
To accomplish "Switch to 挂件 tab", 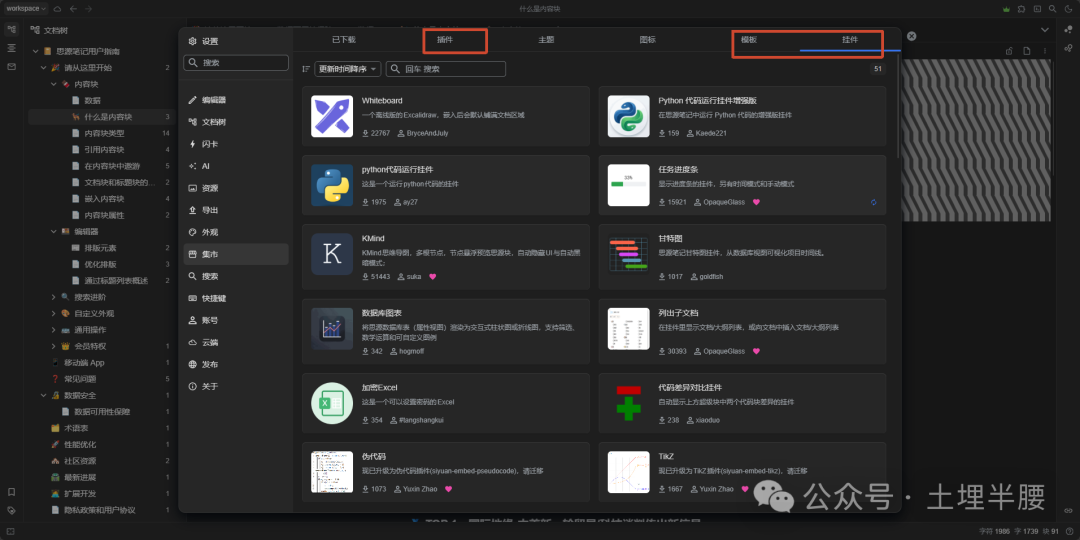I will [x=850, y=40].
